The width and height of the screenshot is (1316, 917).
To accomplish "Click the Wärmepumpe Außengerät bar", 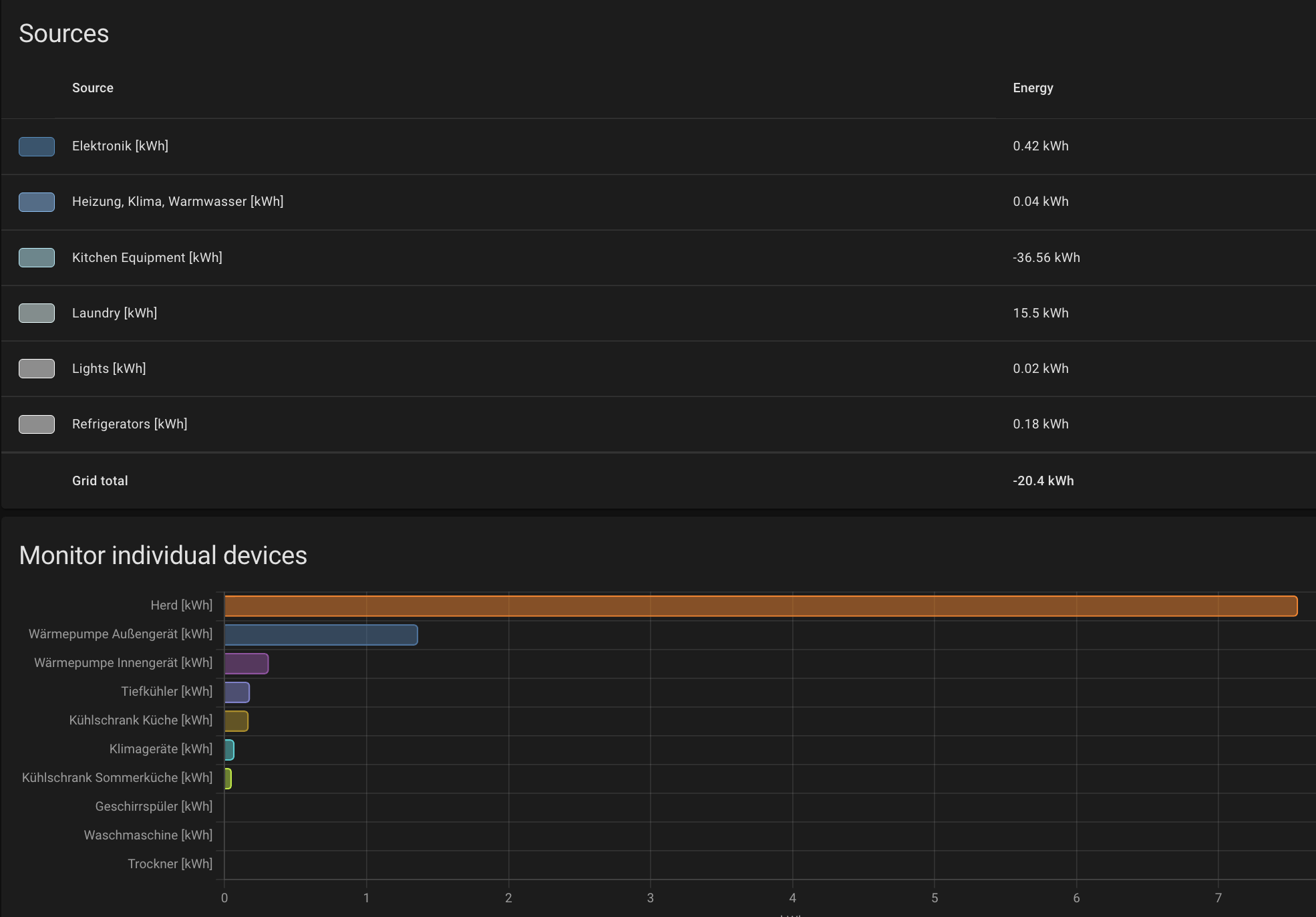I will click(321, 634).
